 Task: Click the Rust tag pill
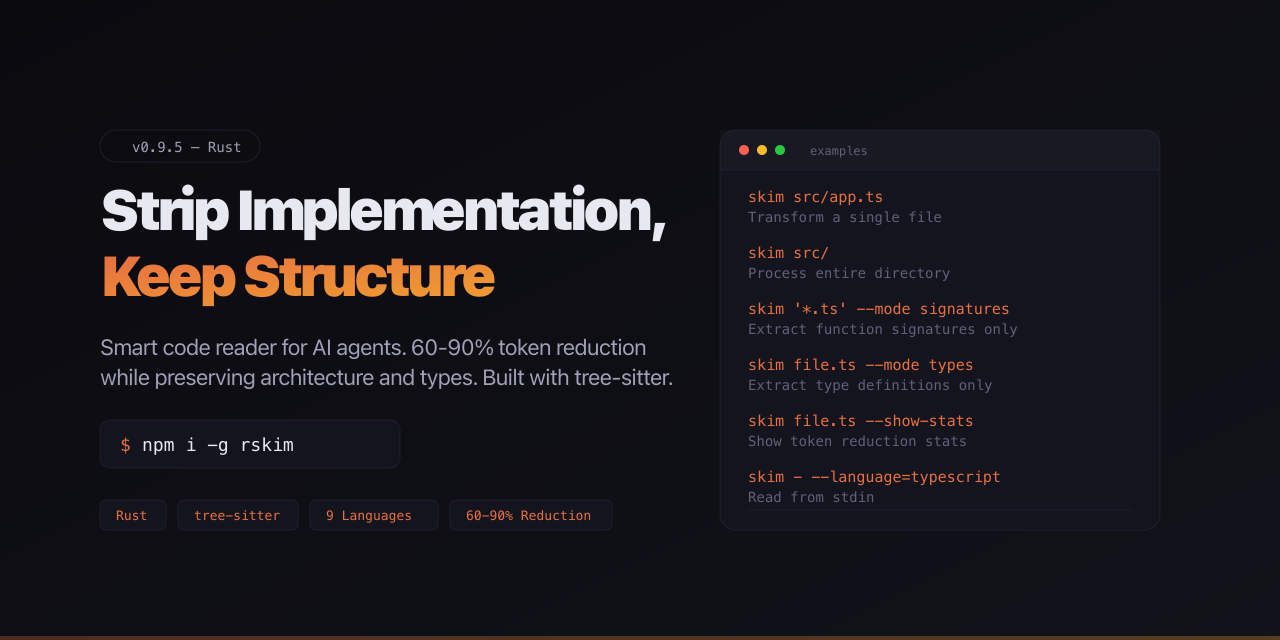pos(132,515)
